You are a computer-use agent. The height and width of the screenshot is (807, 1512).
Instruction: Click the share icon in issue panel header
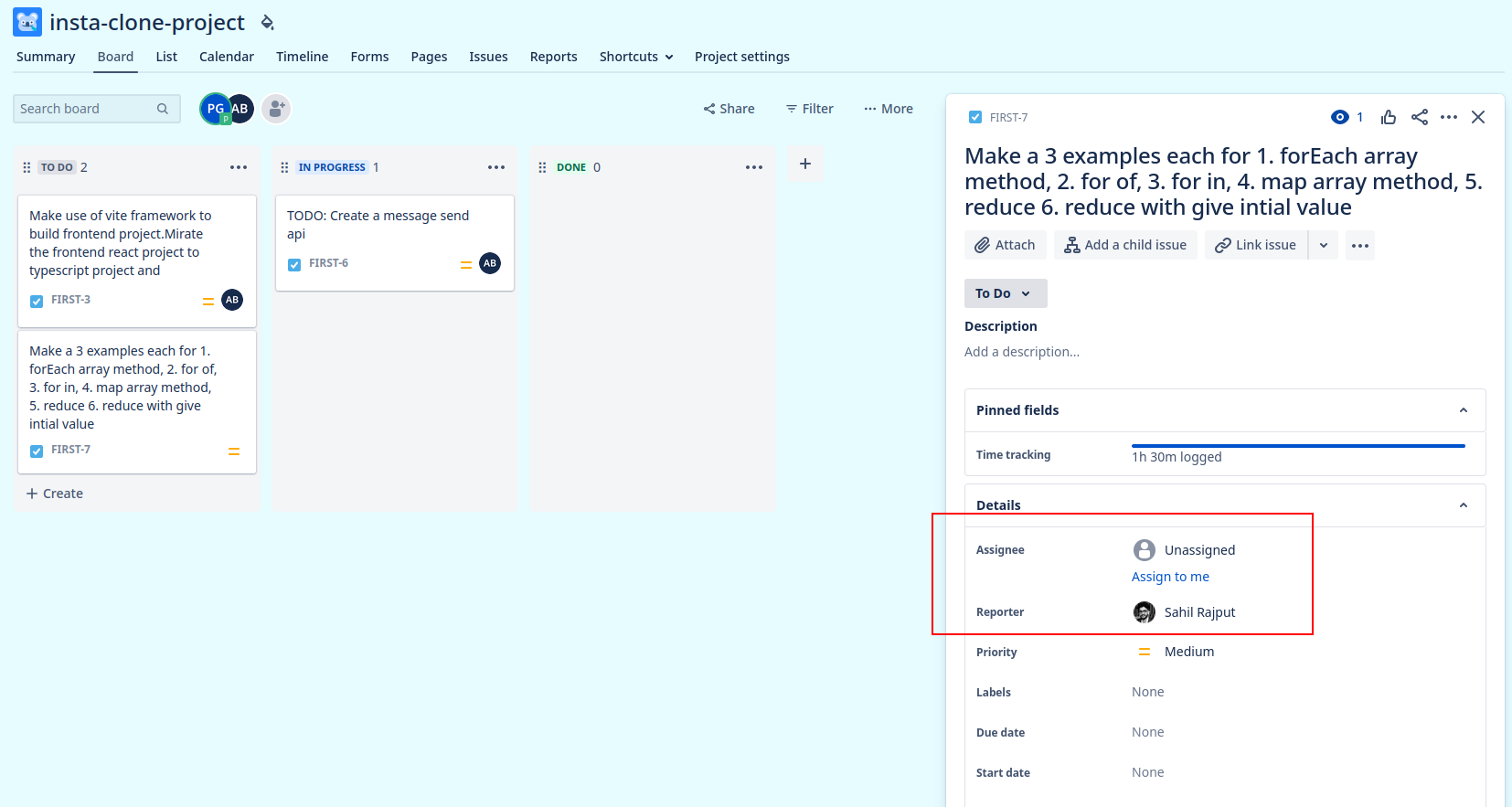pyautogui.click(x=1420, y=117)
